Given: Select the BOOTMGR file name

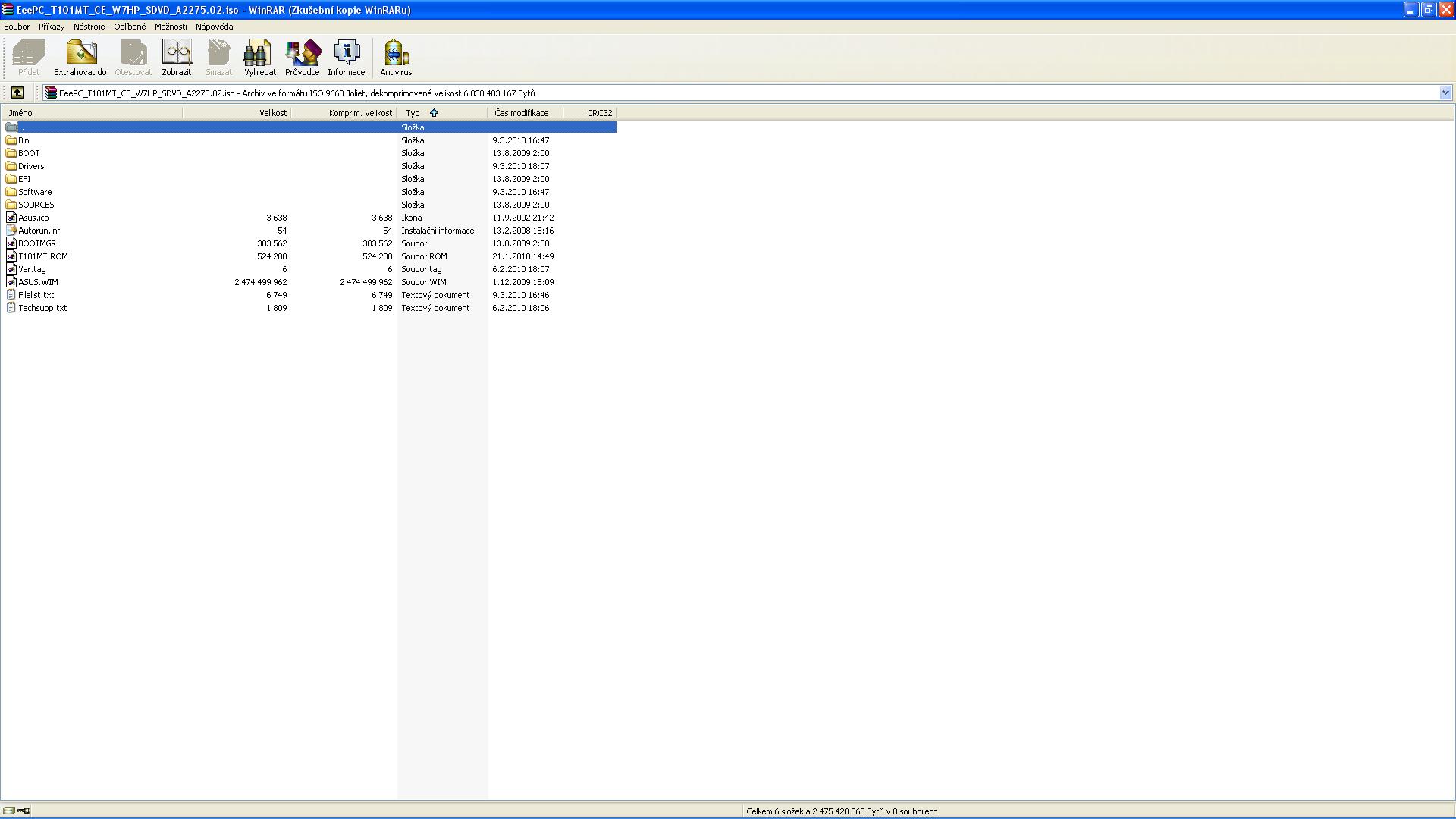Looking at the screenshot, I should click(x=37, y=243).
